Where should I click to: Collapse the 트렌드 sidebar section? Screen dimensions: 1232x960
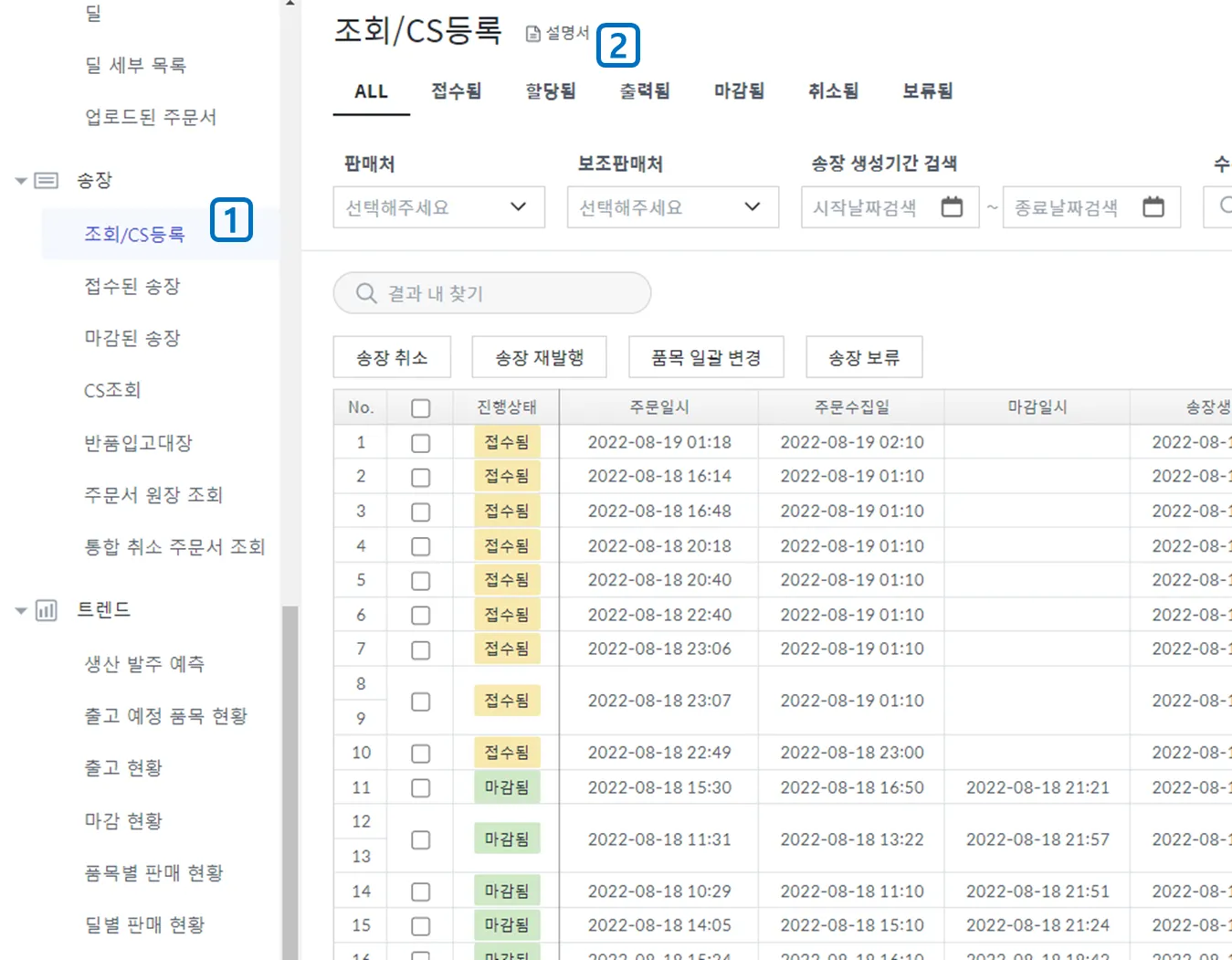click(x=20, y=610)
